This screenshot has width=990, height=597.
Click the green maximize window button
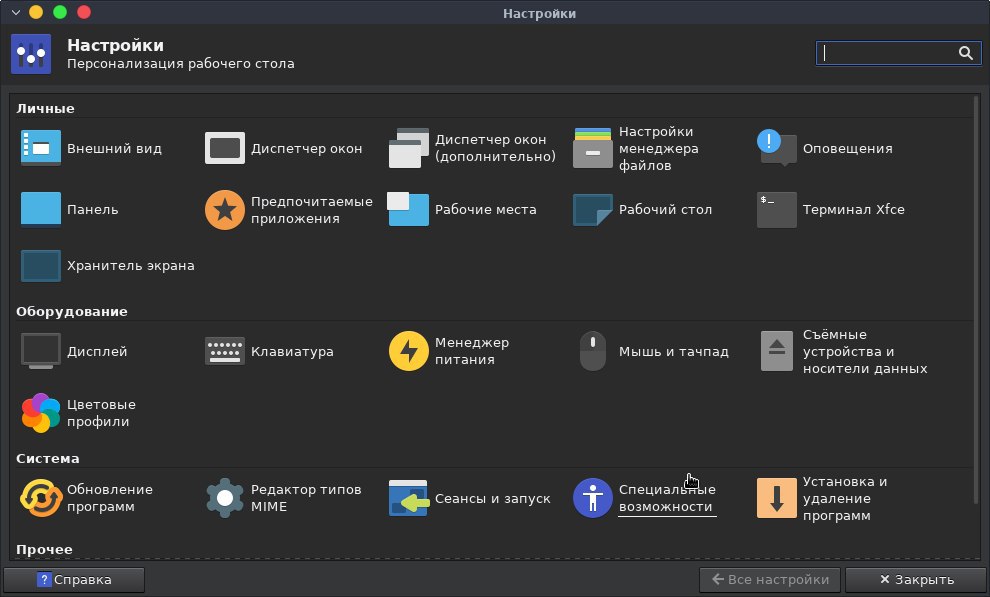[60, 12]
